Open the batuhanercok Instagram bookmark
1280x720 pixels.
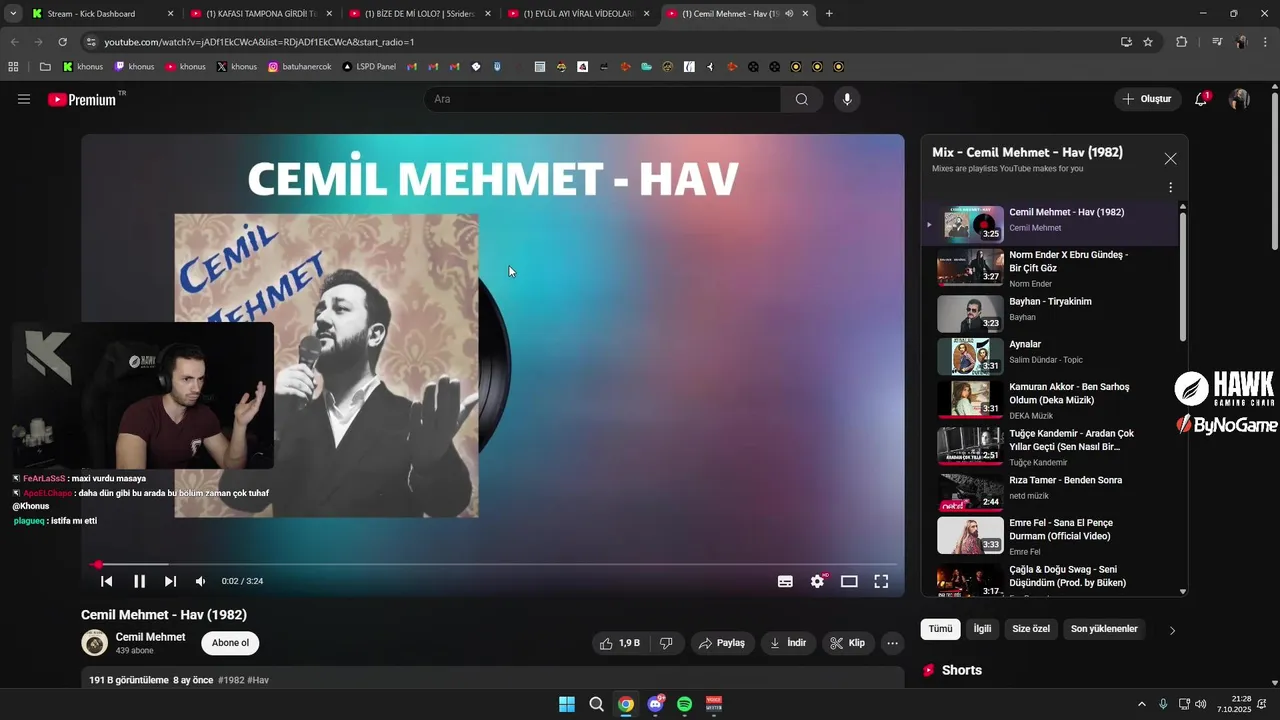[300, 67]
